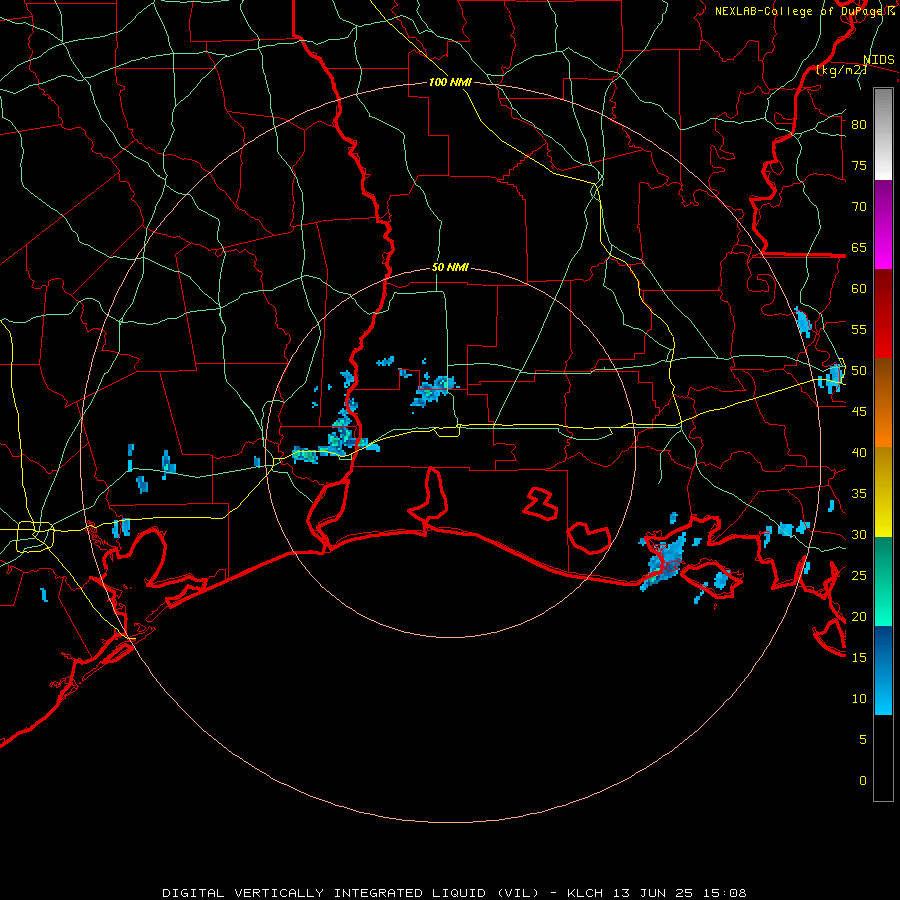Select the orange-brown segment of the VIL scale

pos(883,402)
